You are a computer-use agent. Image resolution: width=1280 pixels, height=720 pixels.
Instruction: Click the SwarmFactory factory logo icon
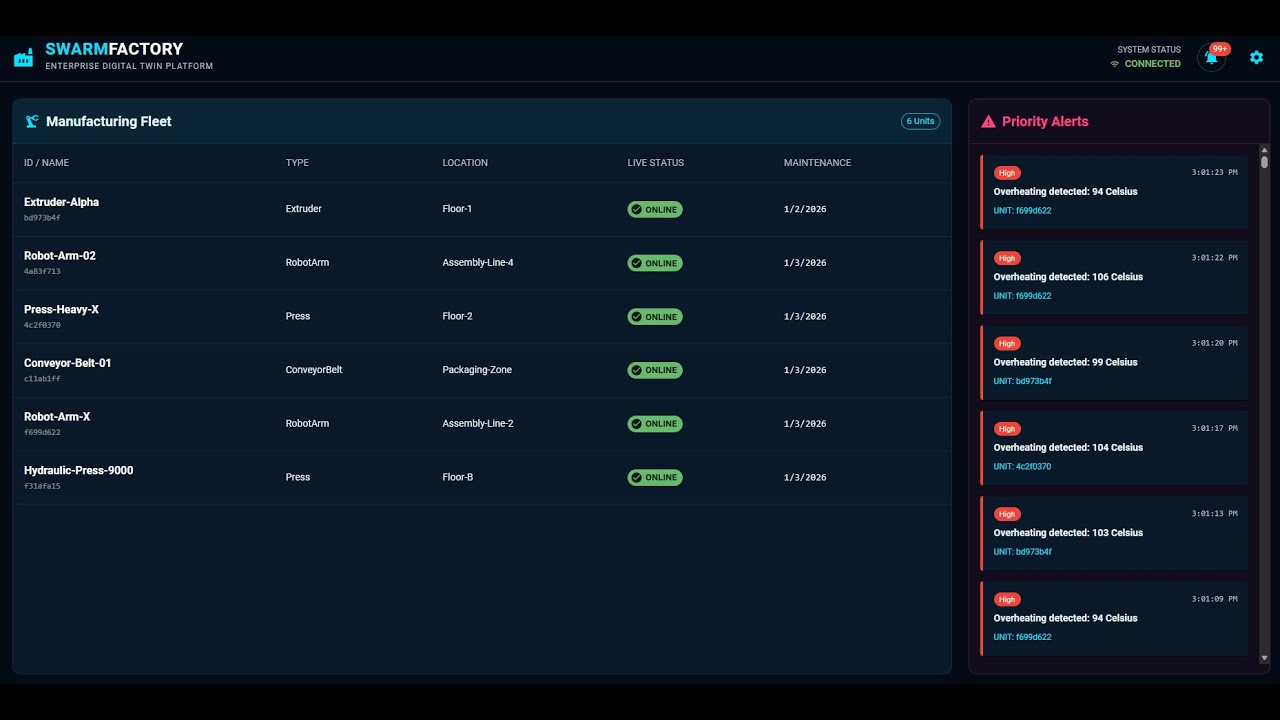[x=23, y=58]
